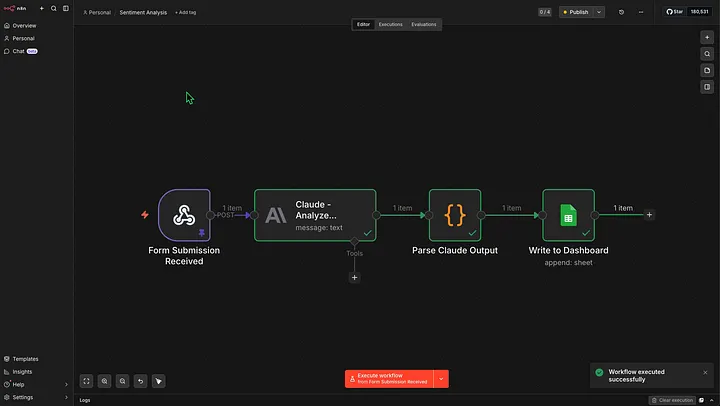Image resolution: width=720 pixels, height=406 pixels.
Task: Open Insights in sidebar
Action: click(36, 372)
